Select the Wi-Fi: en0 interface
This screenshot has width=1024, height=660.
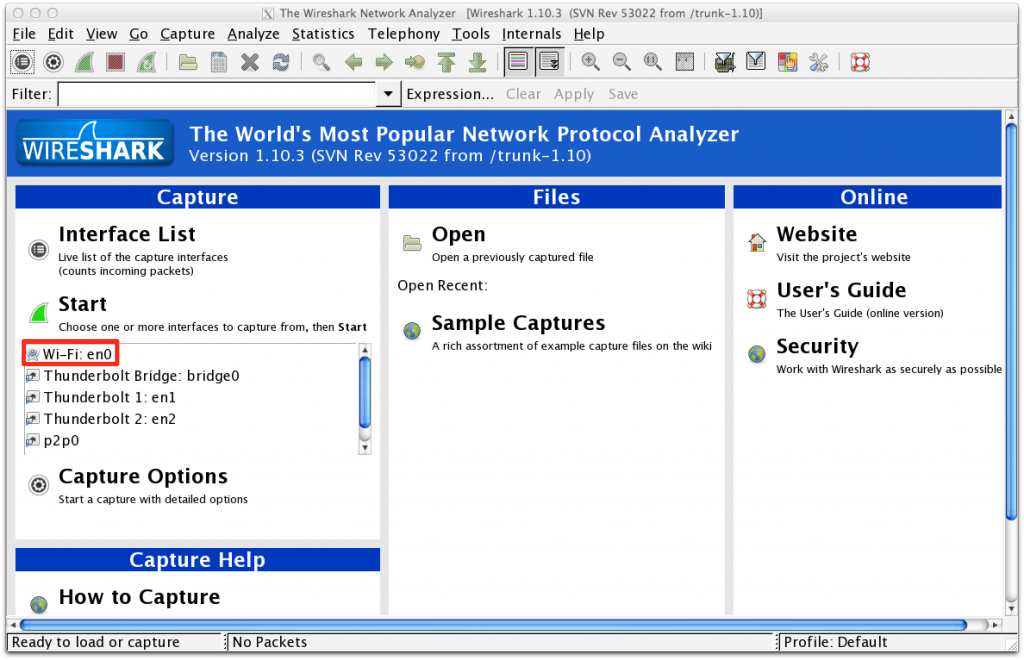(69, 353)
